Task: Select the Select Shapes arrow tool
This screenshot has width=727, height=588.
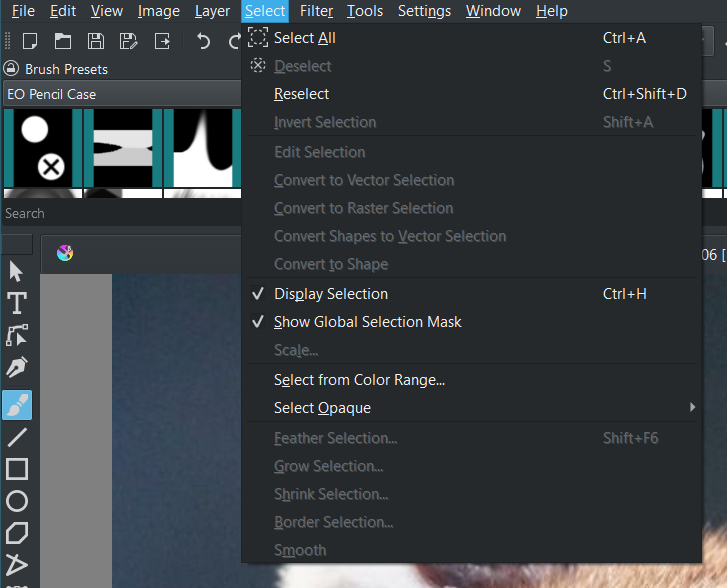Action: (16, 271)
